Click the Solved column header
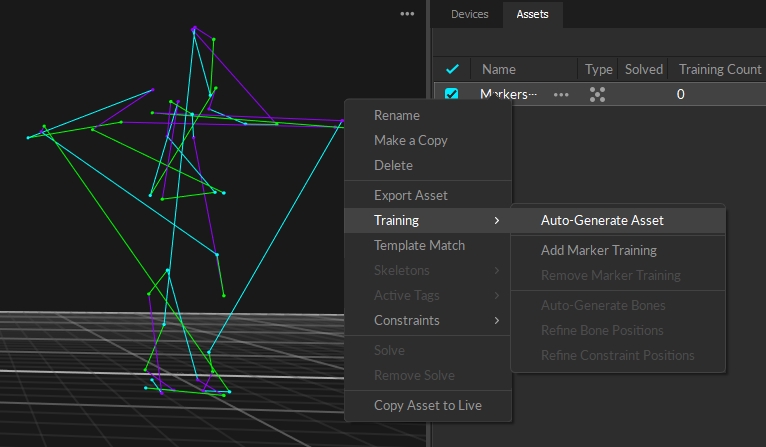Screen dimensions: 766x447 (643, 69)
